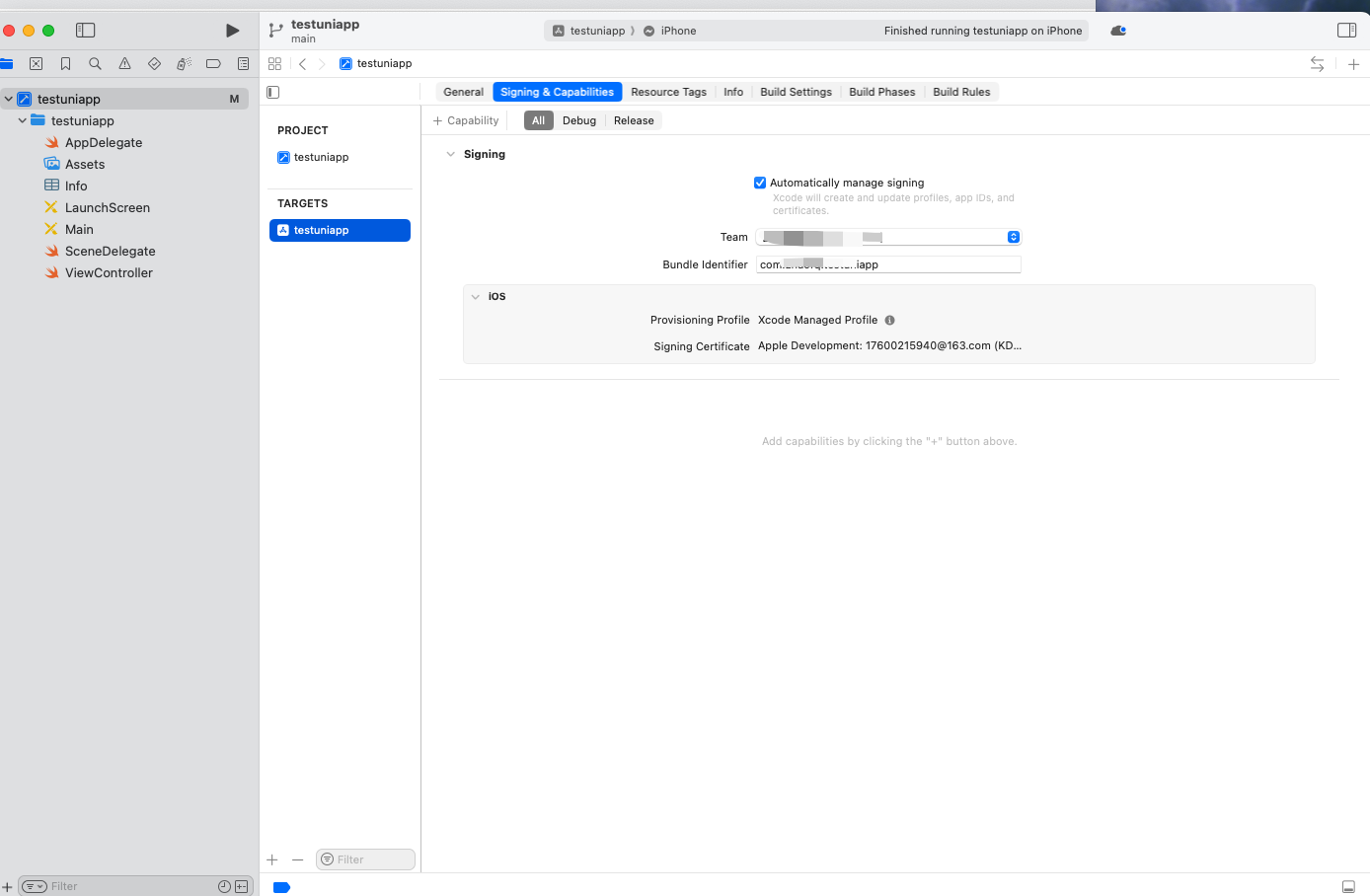The image size is (1370, 896).
Task: Open the Build Phases tab
Action: 881,92
